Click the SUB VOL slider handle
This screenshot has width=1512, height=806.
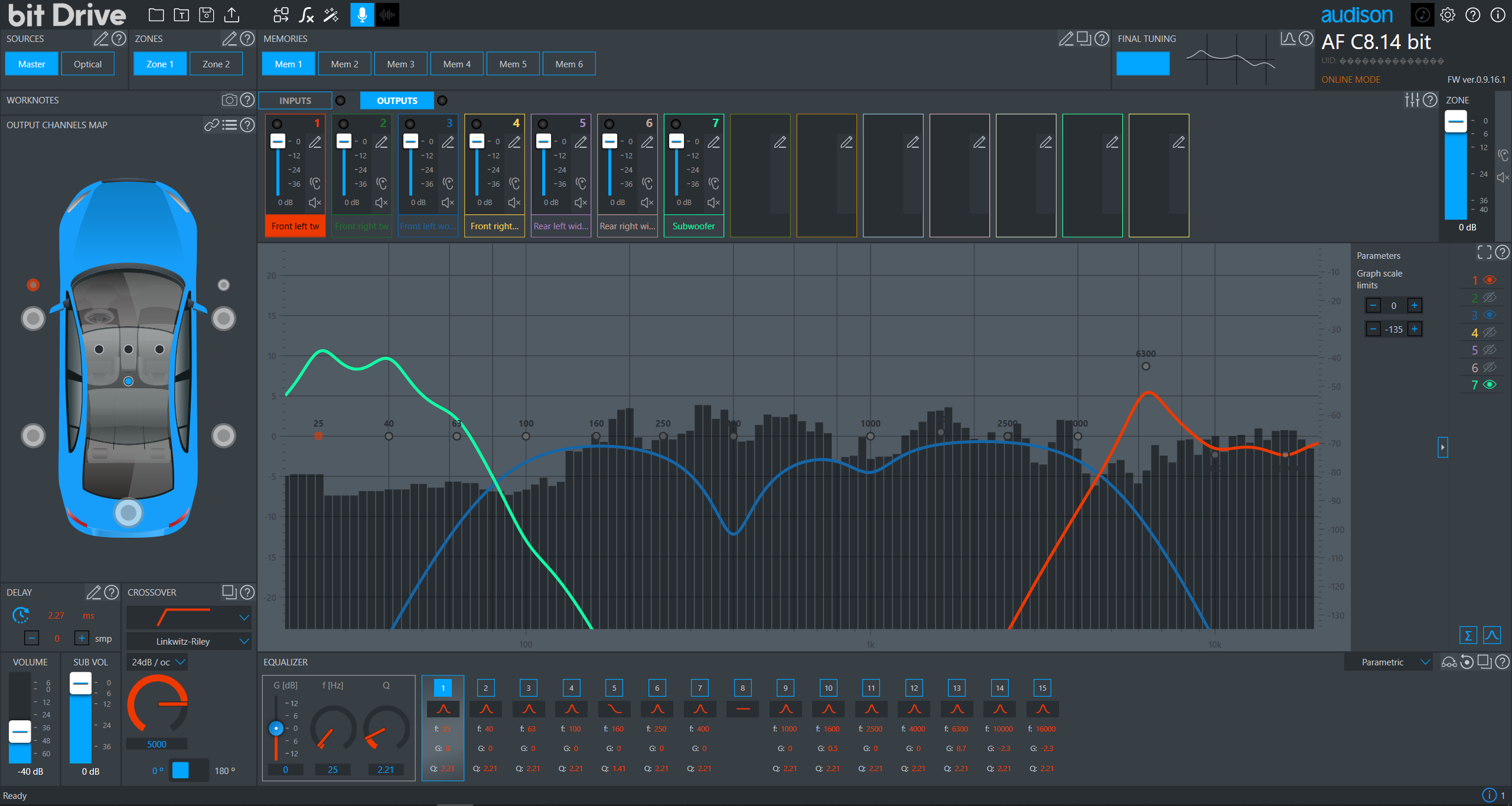(80, 684)
